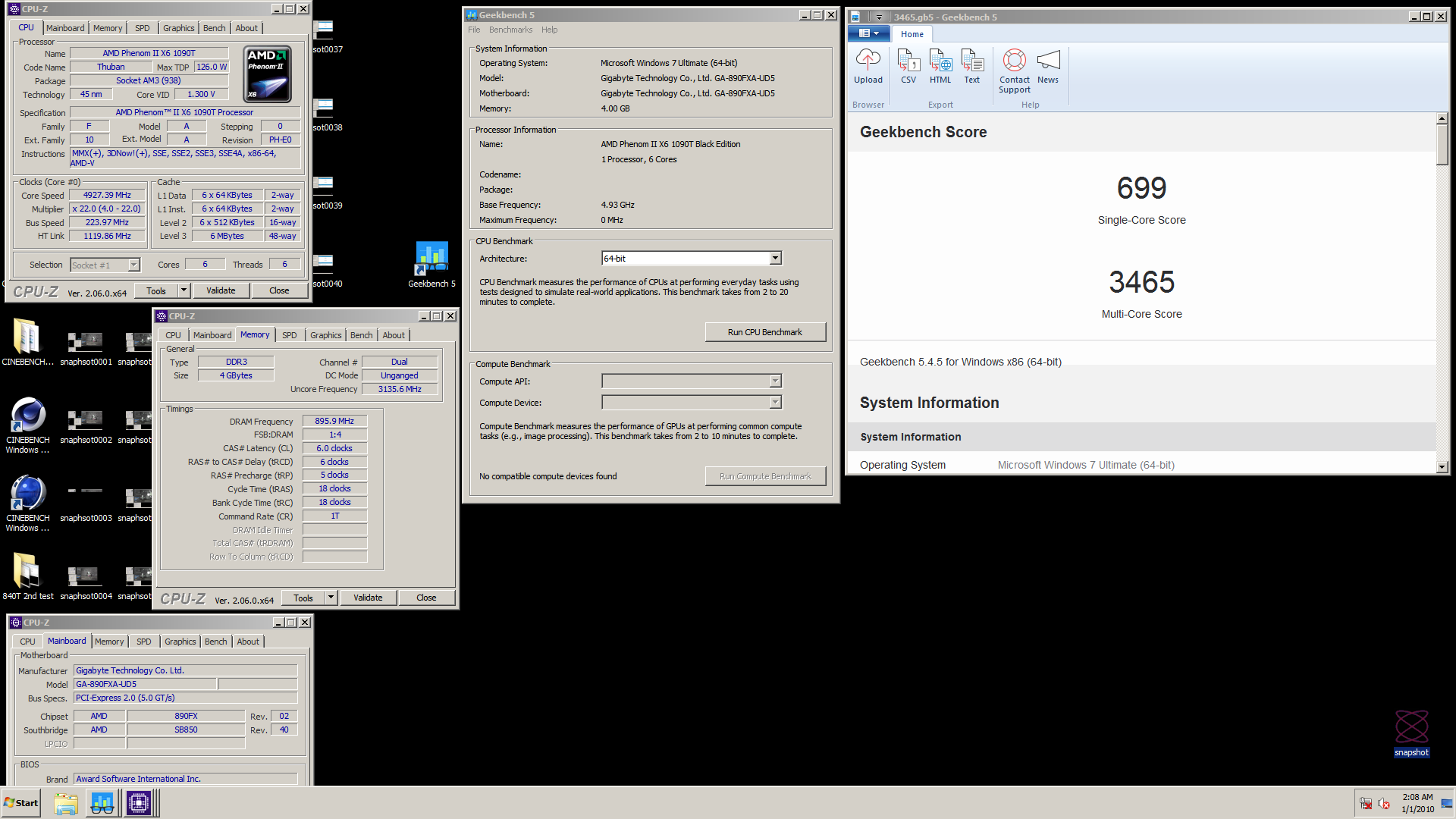Expand the quick access toolbar arrow
This screenshot has width=1456, height=819.
879,17
